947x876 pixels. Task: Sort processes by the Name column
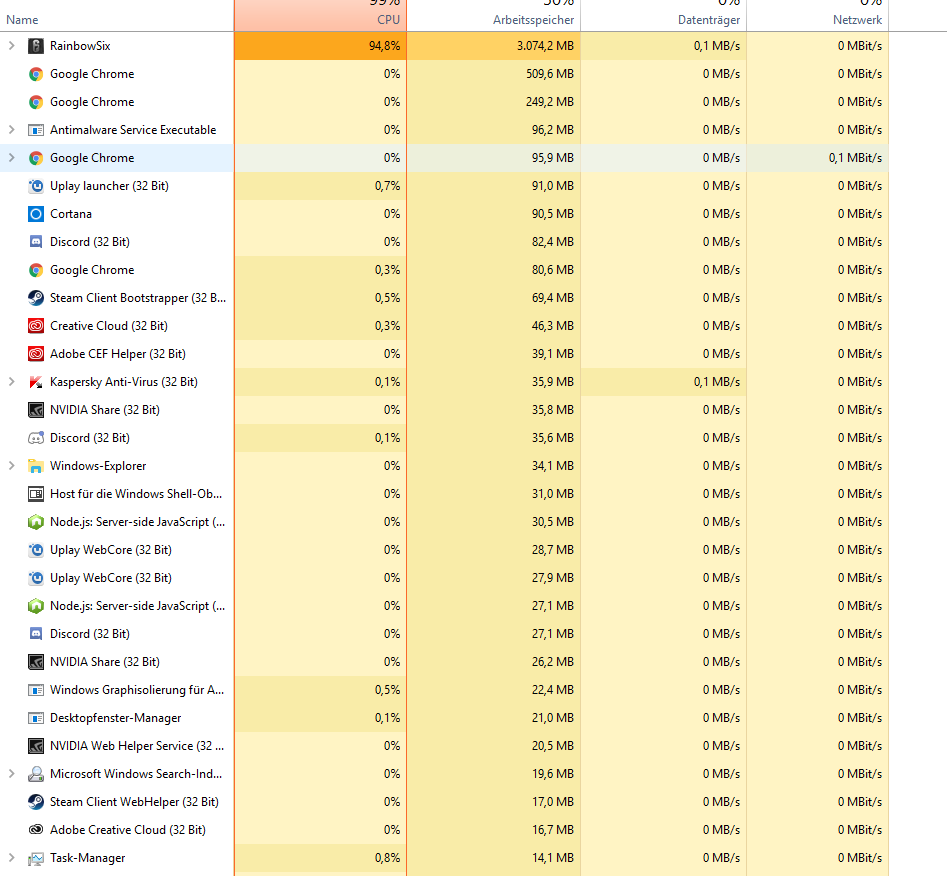click(x=117, y=16)
